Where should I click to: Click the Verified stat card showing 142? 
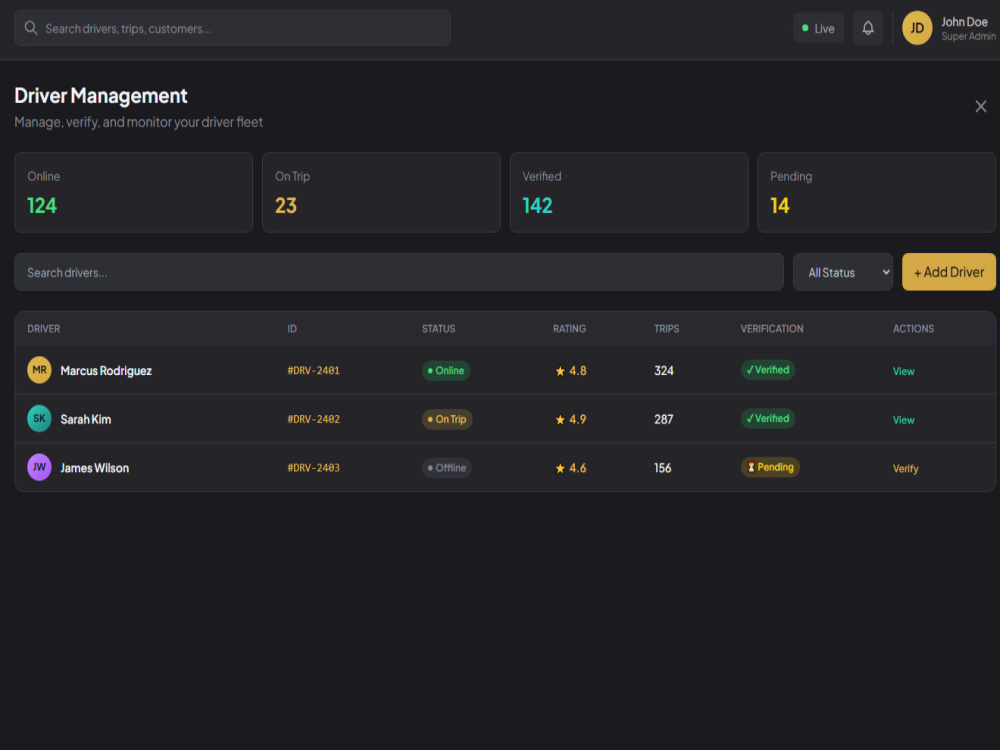click(x=629, y=193)
